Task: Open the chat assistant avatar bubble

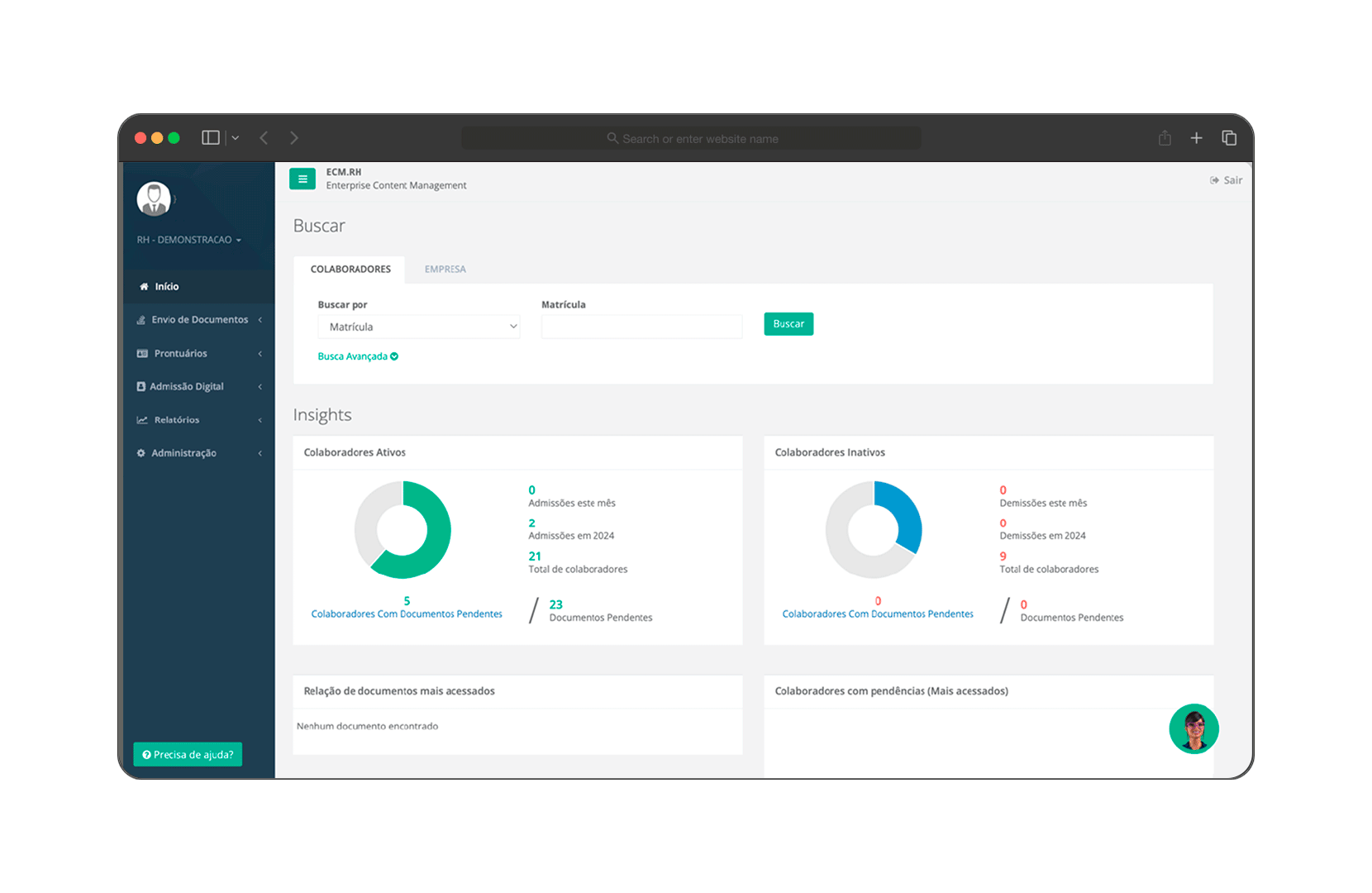Action: 1193,728
